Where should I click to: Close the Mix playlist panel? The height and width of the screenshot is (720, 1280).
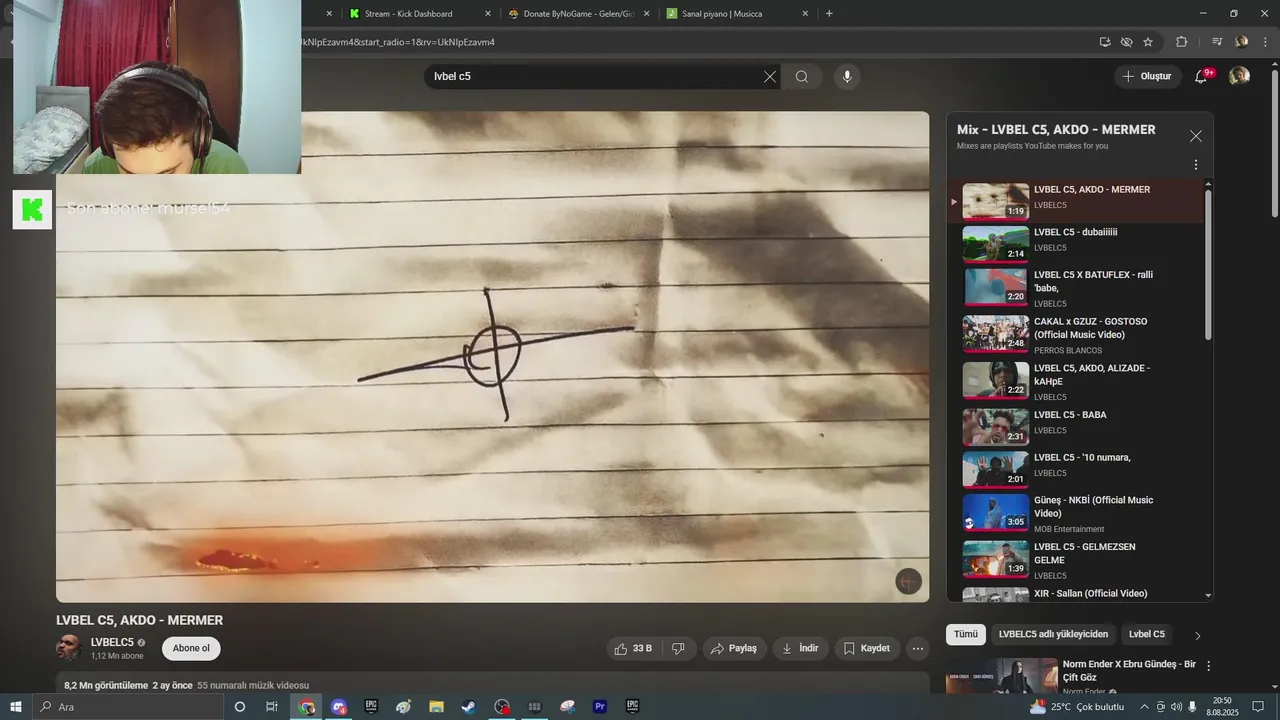(1195, 136)
